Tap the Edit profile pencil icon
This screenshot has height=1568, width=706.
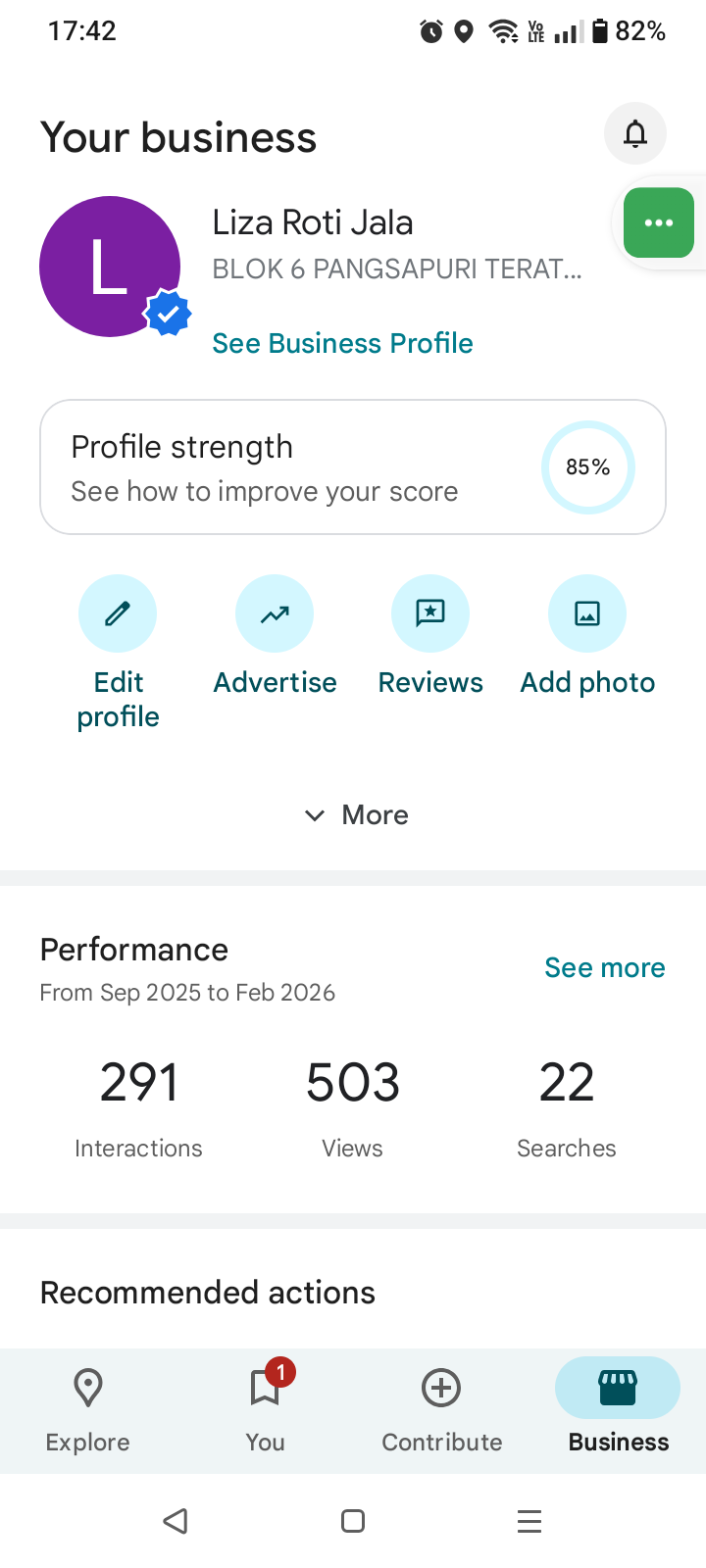tap(118, 613)
